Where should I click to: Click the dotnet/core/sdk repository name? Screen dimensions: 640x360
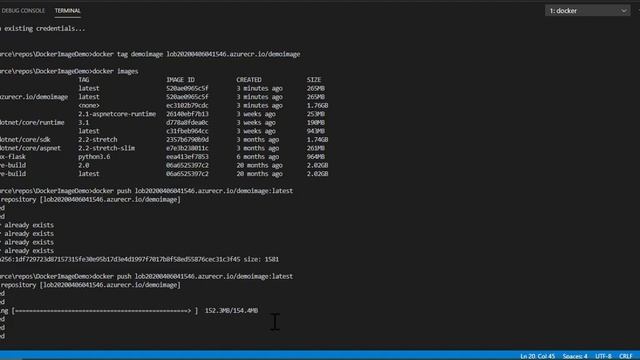click(x=25, y=140)
